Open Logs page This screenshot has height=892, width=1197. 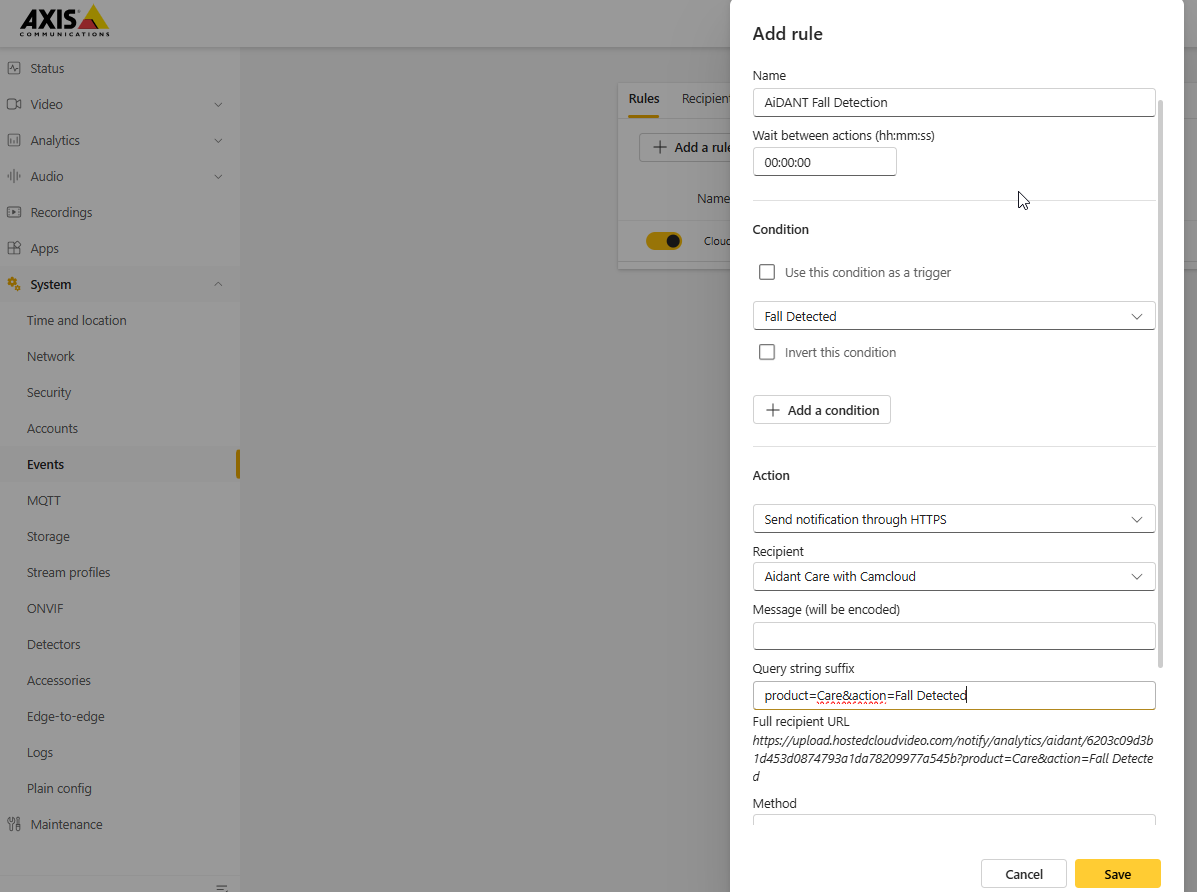click(40, 752)
